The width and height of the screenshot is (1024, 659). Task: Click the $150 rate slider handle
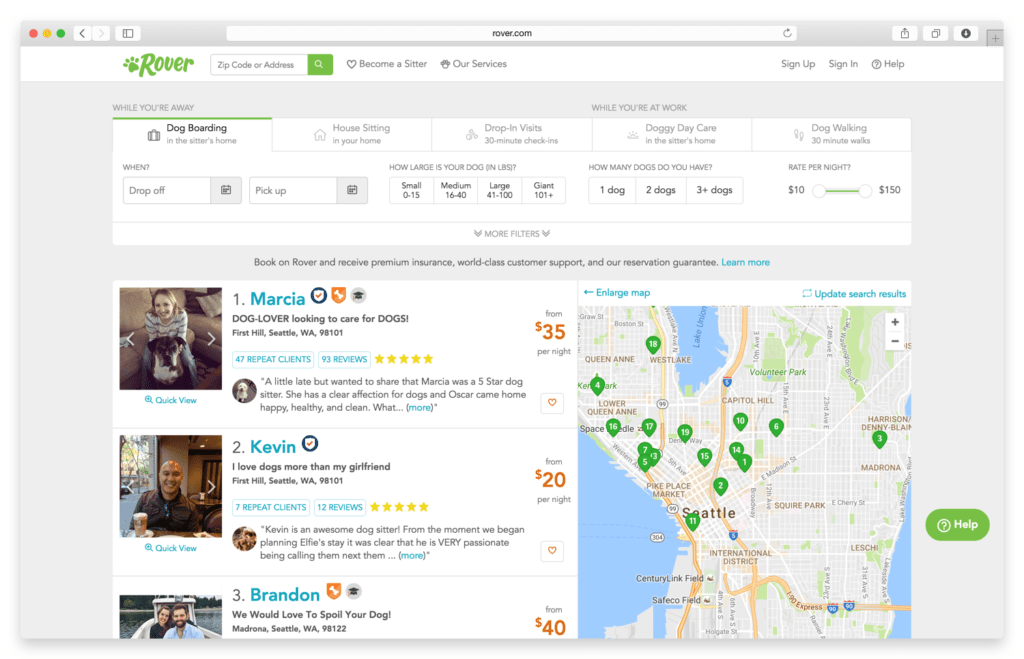[865, 190]
